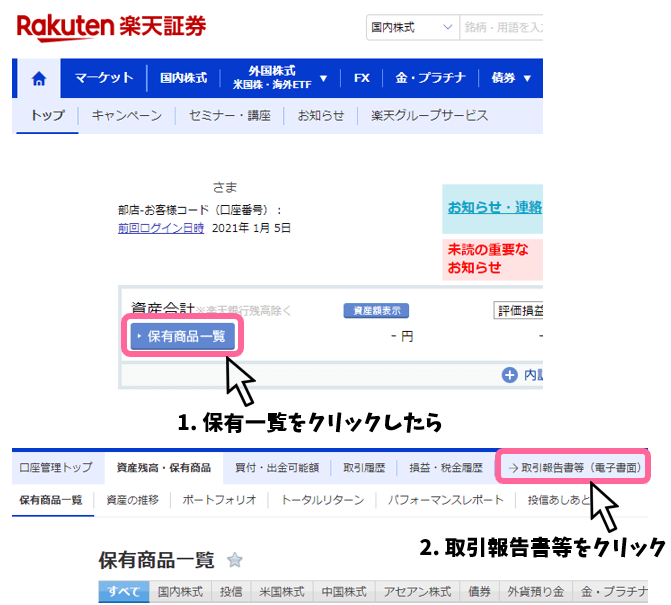Open the 損益・税金履歴 tab
The image size is (671, 605).
pyautogui.click(x=446, y=467)
